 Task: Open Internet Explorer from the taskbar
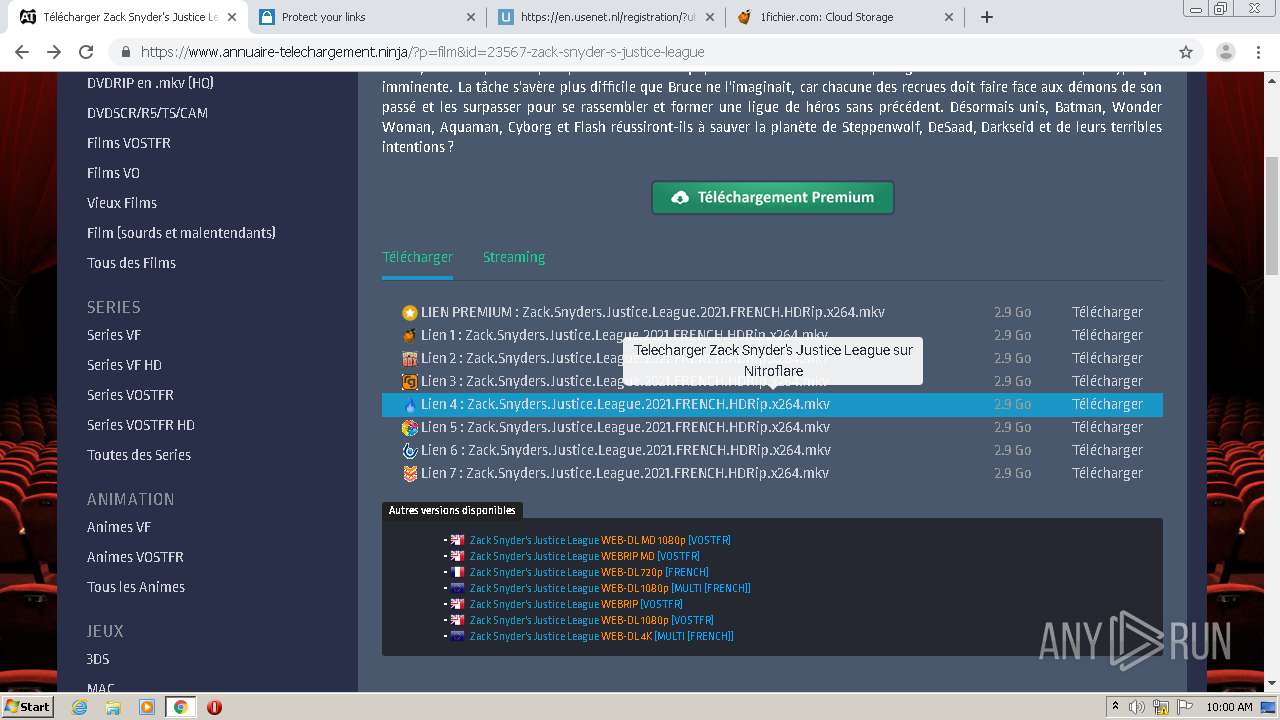pyautogui.click(x=80, y=707)
